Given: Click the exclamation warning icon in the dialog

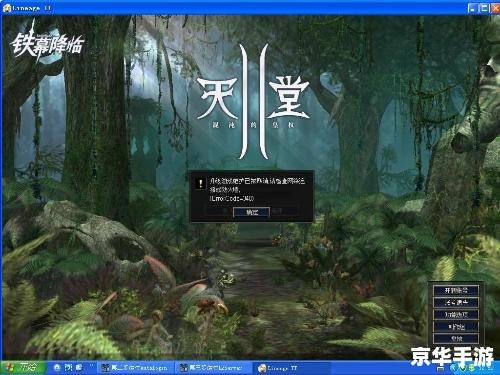Looking at the screenshot, I should [x=200, y=184].
